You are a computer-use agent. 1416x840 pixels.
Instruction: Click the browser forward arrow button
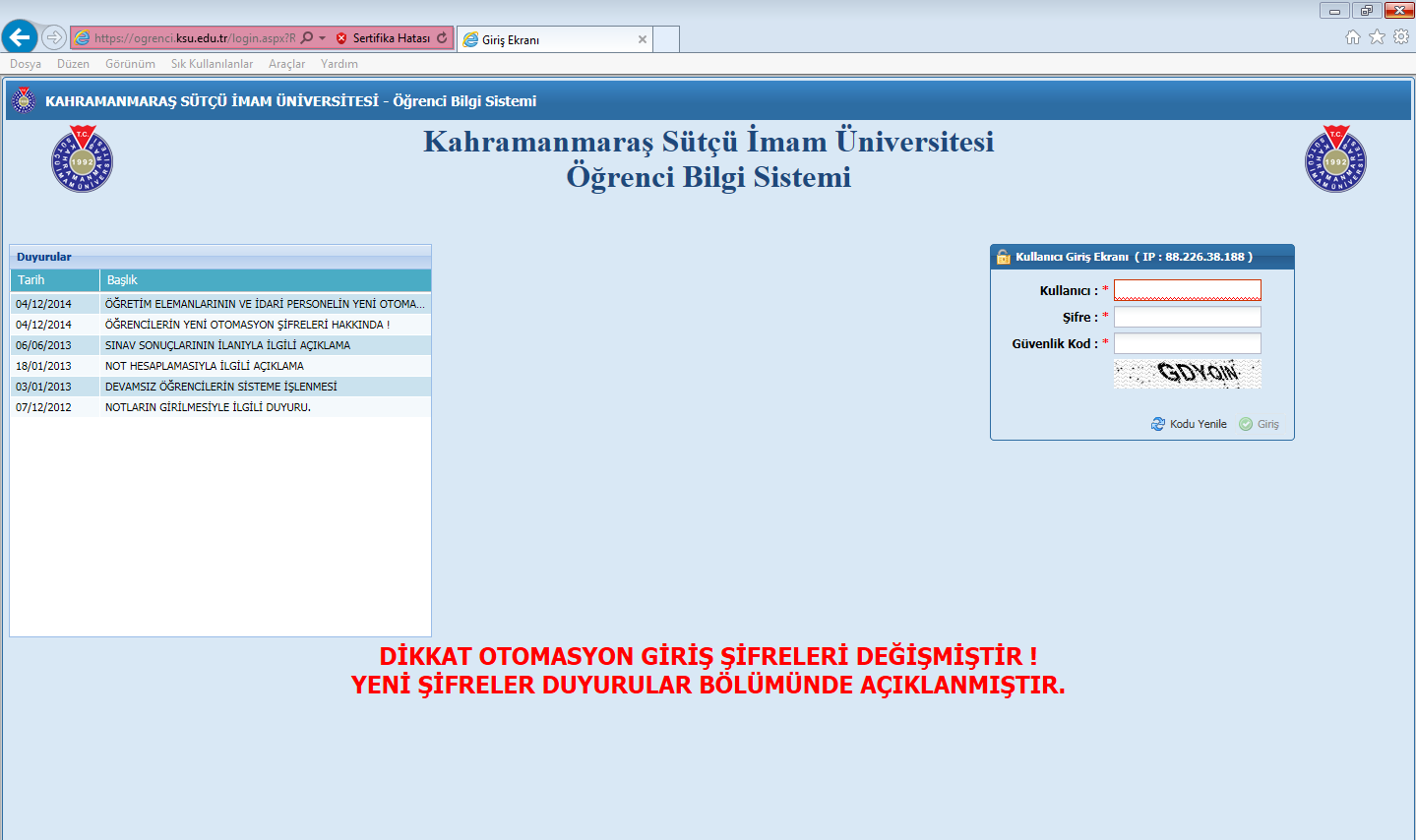[x=54, y=38]
